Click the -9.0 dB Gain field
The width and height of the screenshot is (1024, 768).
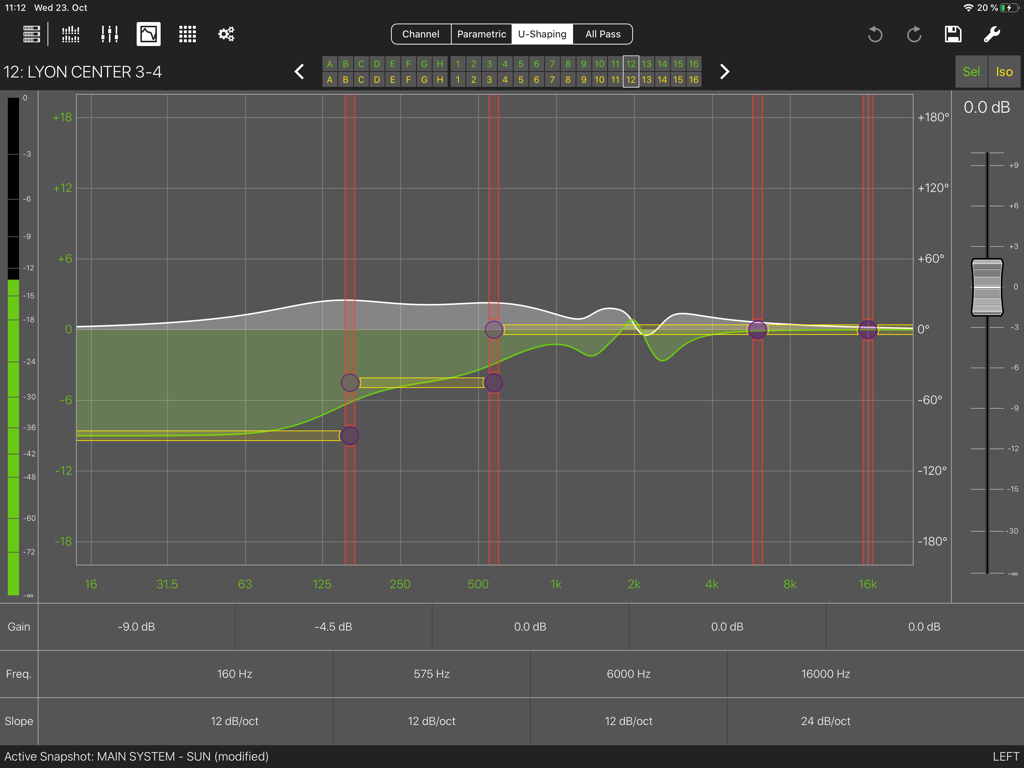pos(137,627)
